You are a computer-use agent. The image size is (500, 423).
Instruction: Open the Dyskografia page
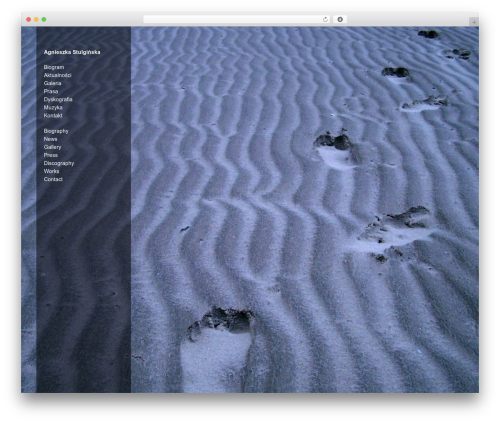coord(58,99)
